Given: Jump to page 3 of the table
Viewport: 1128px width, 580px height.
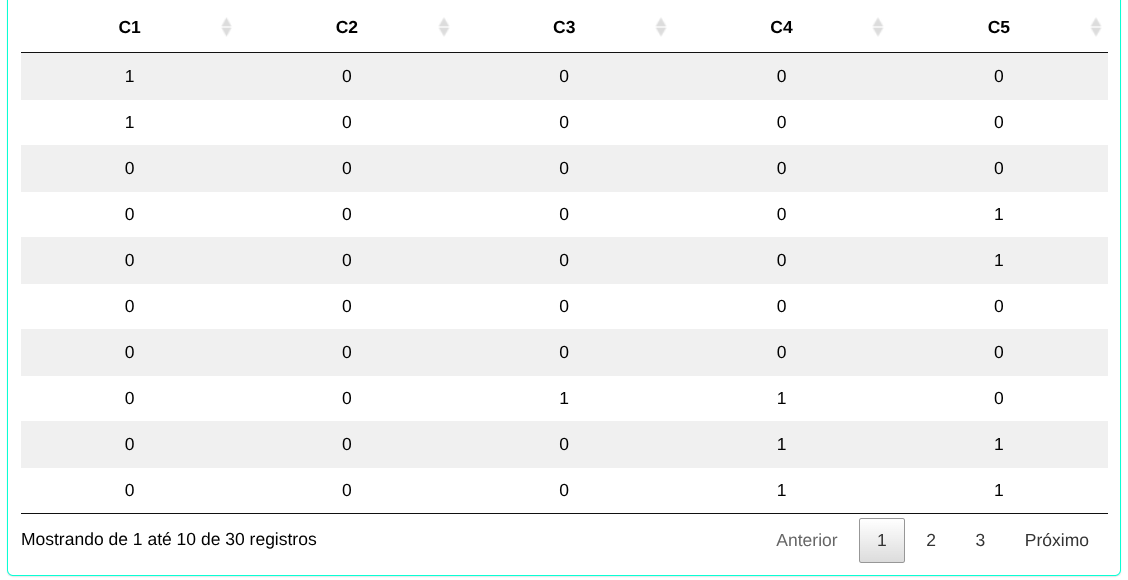Looking at the screenshot, I should click(980, 540).
